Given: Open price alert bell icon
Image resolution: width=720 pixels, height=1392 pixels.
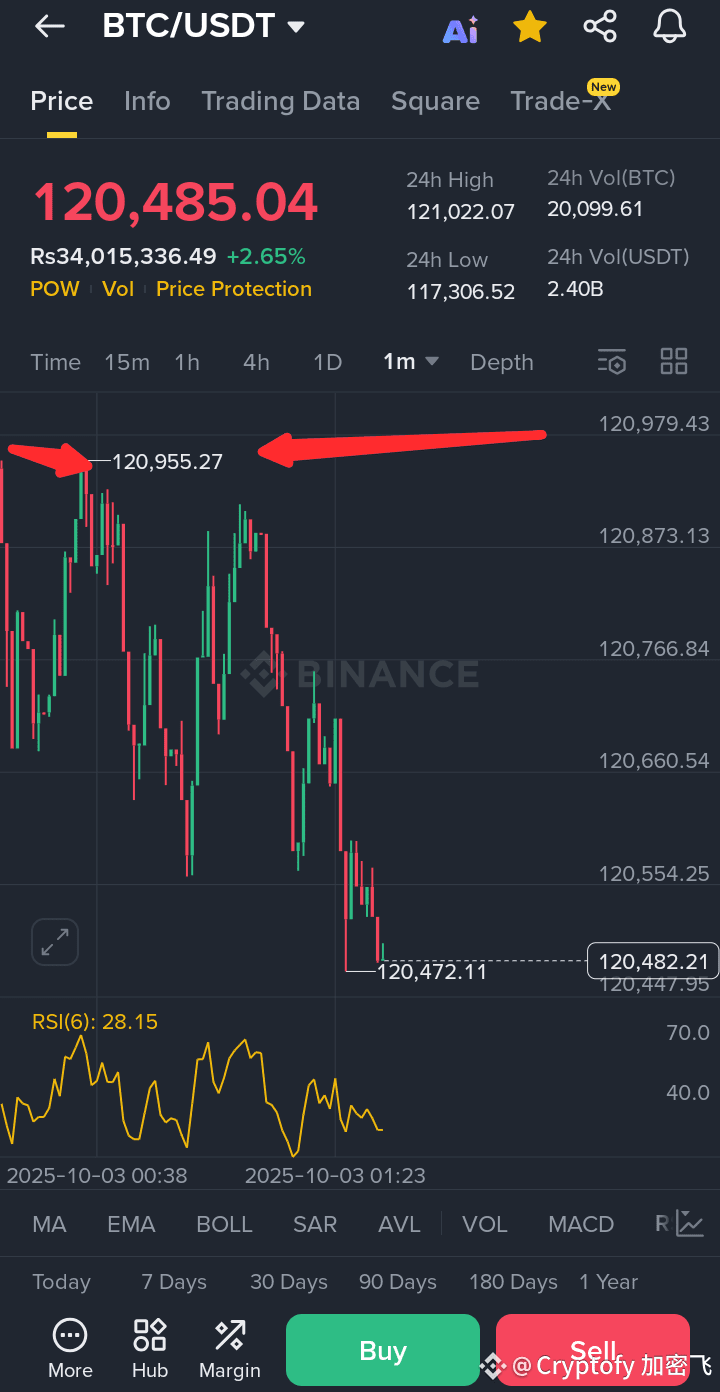Looking at the screenshot, I should pos(670,27).
